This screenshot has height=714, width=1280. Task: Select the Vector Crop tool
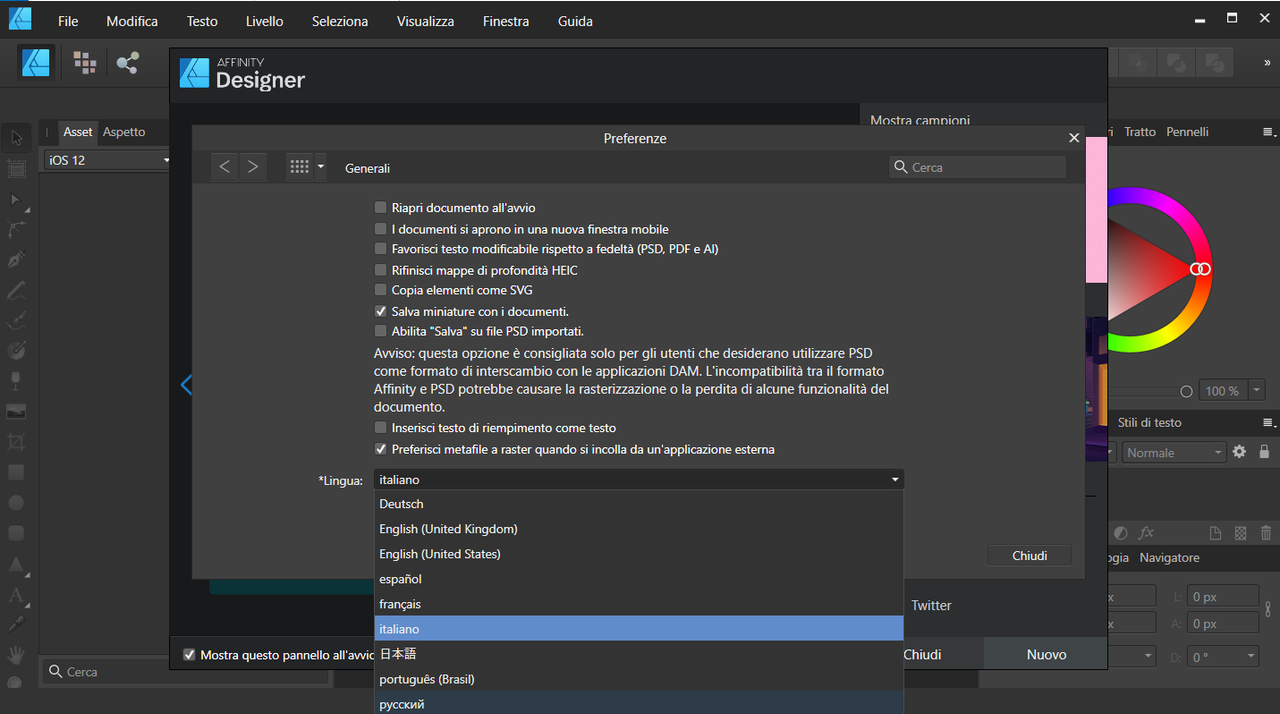point(16,442)
